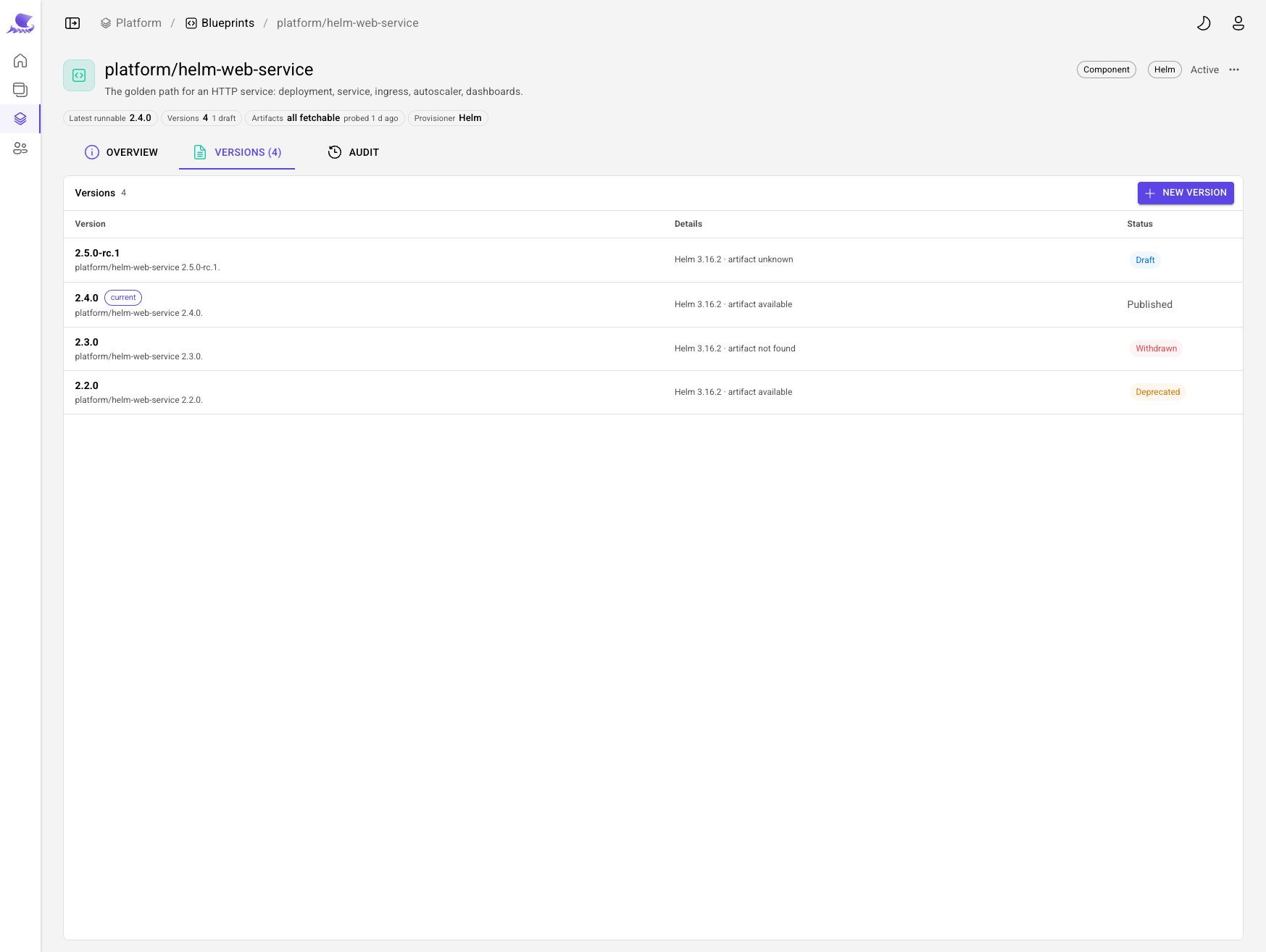Click the Versions 4, 1 draft chip
Screen dimensions: 1266x952
(x=201, y=118)
